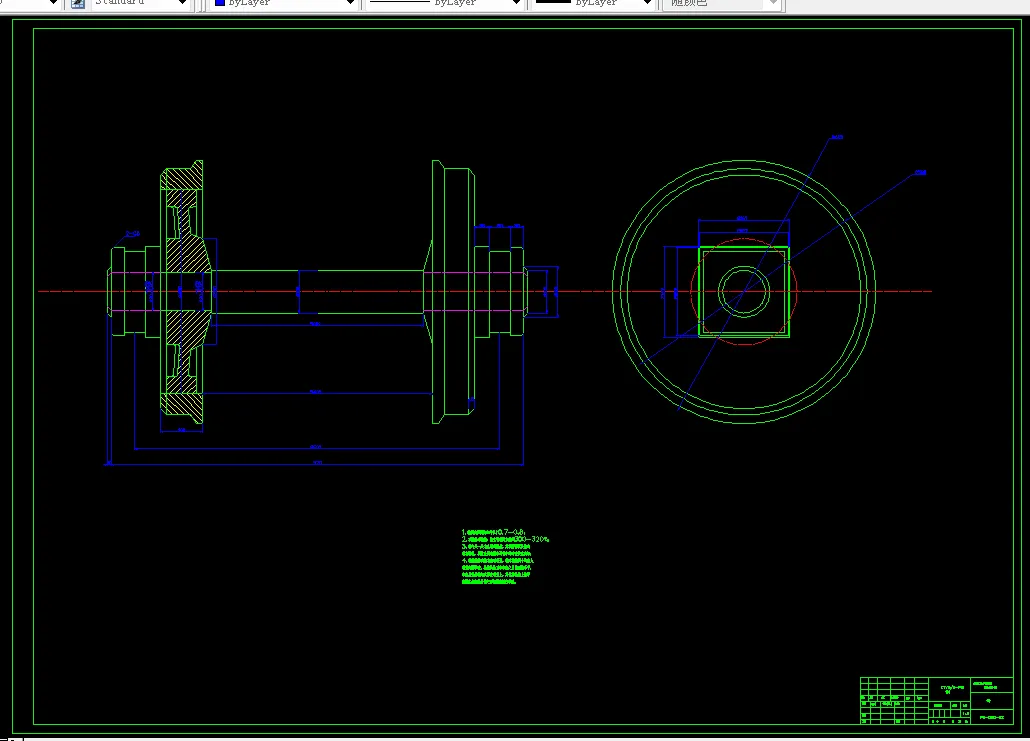Select the title block table on the drawing sheet
Image resolution: width=1030 pixels, height=741 pixels.
(x=937, y=701)
